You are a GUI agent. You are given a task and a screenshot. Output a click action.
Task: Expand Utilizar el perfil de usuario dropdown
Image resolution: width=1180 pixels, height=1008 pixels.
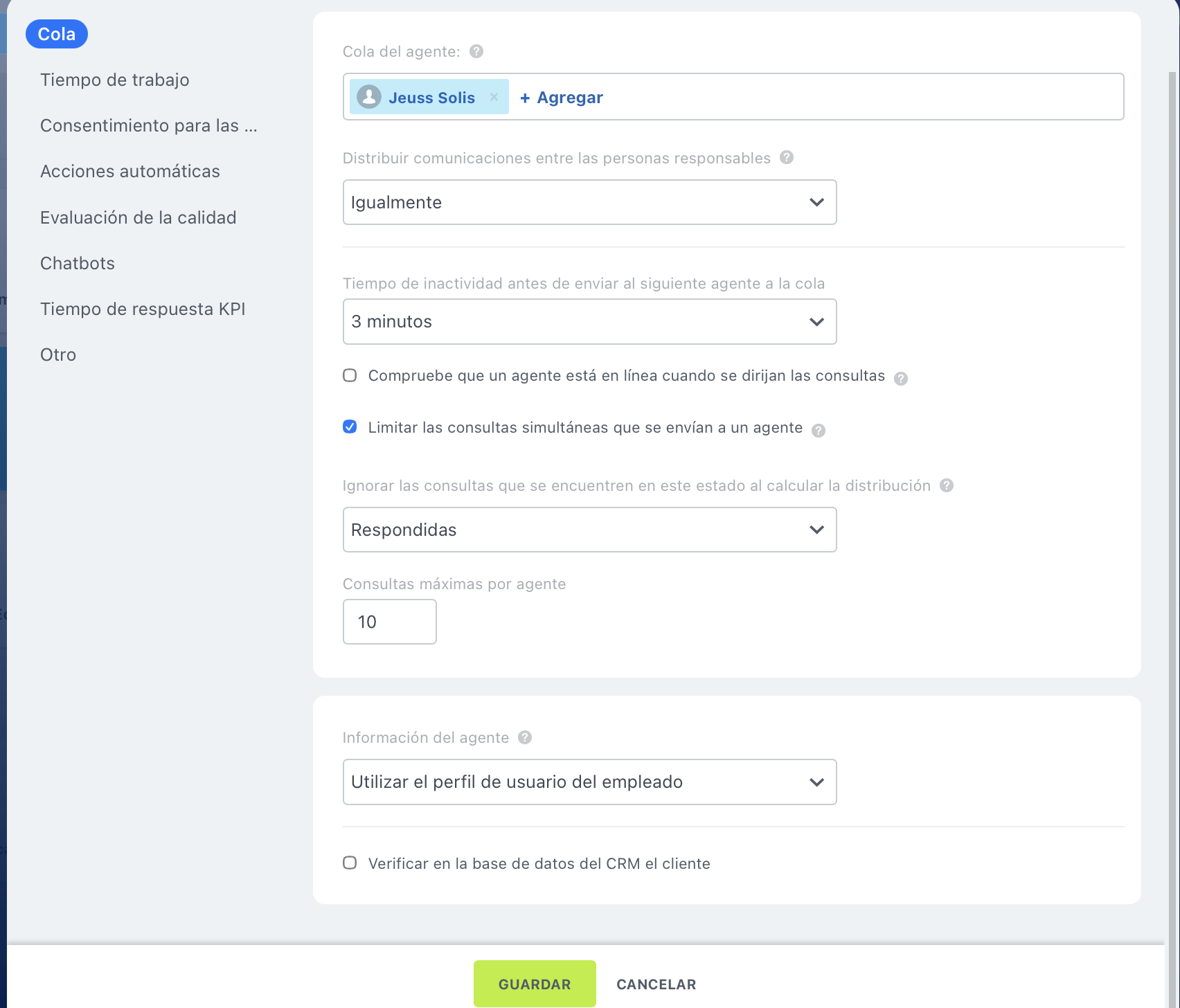(x=589, y=782)
